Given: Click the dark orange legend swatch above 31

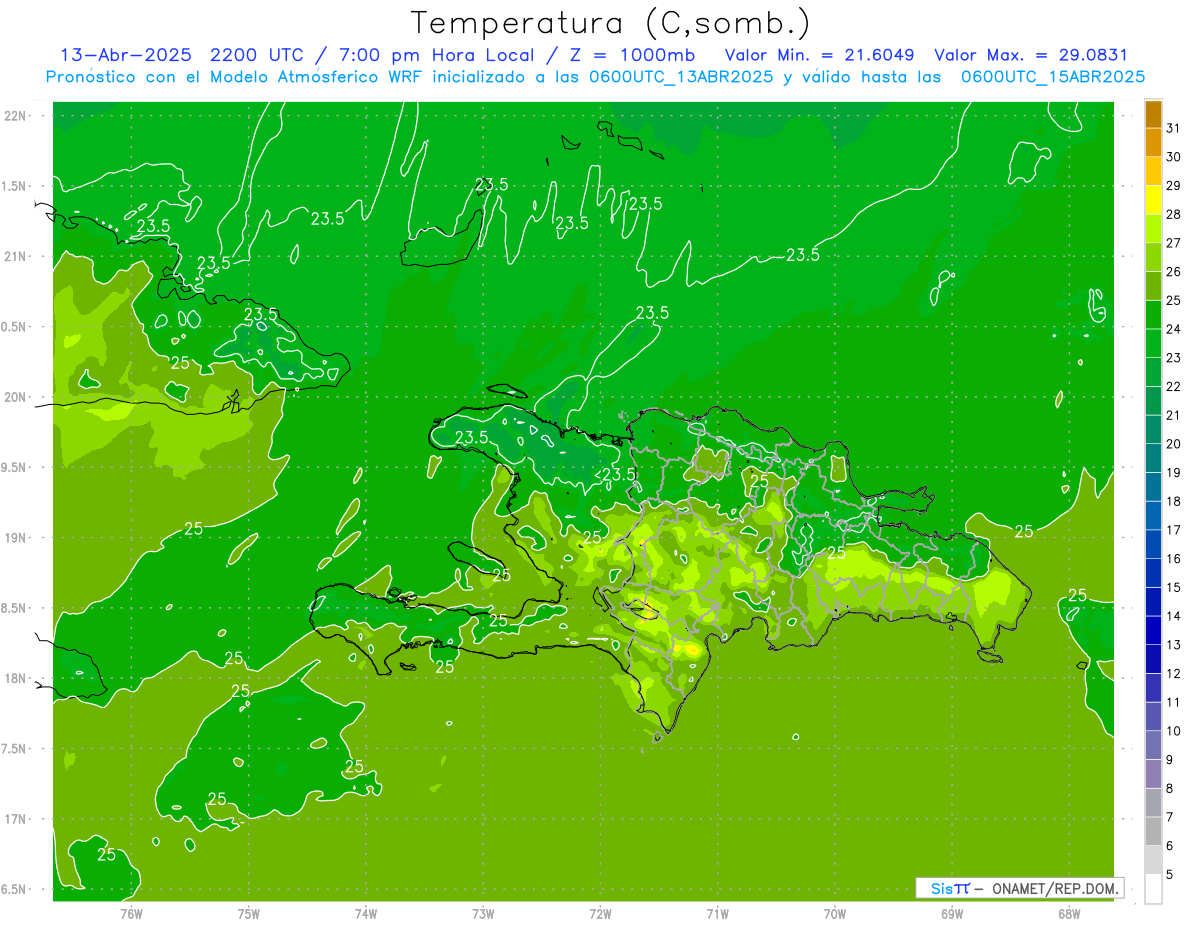Looking at the screenshot, I should (x=1153, y=114).
